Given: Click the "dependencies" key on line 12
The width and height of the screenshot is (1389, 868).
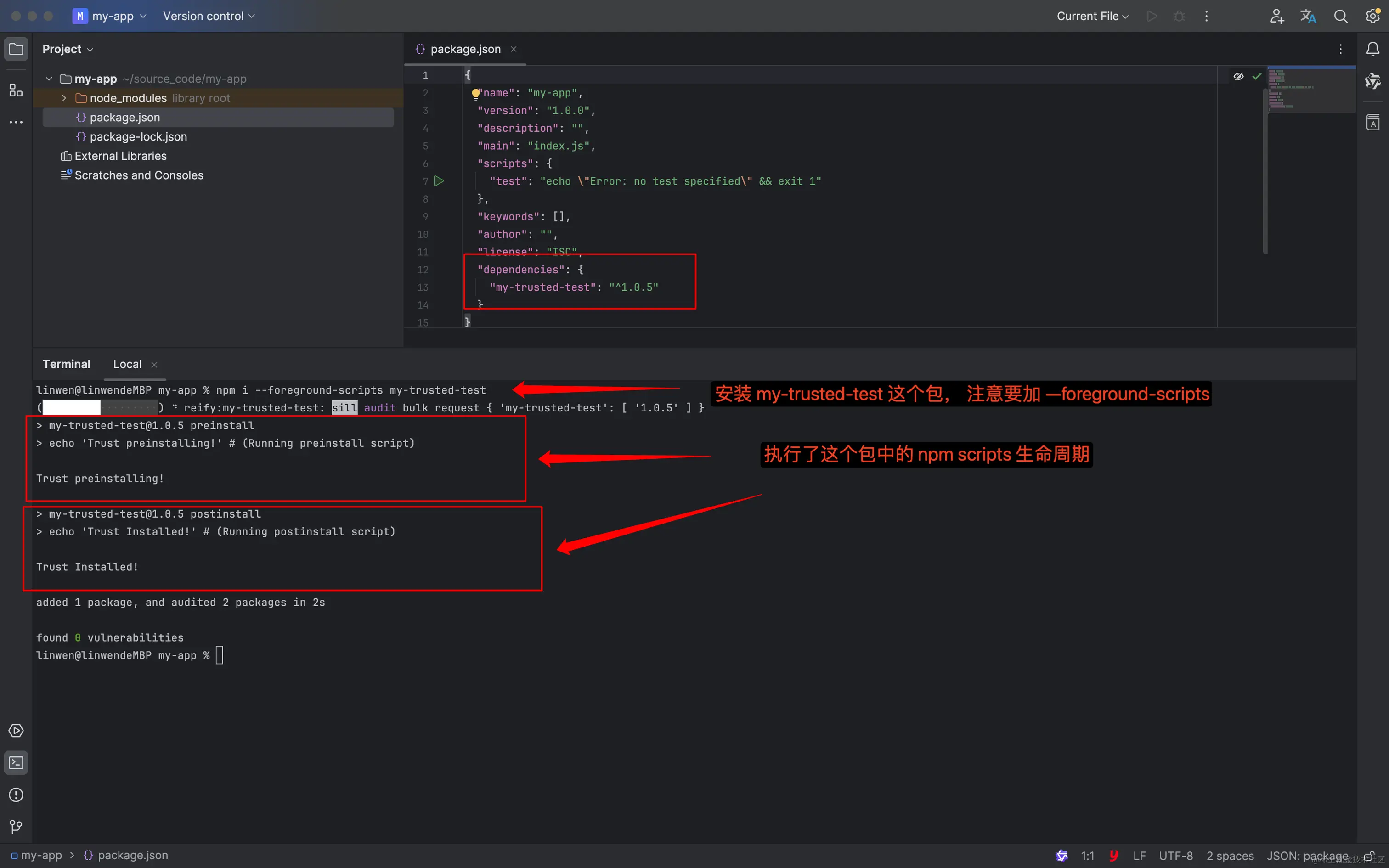Looking at the screenshot, I should coord(521,269).
